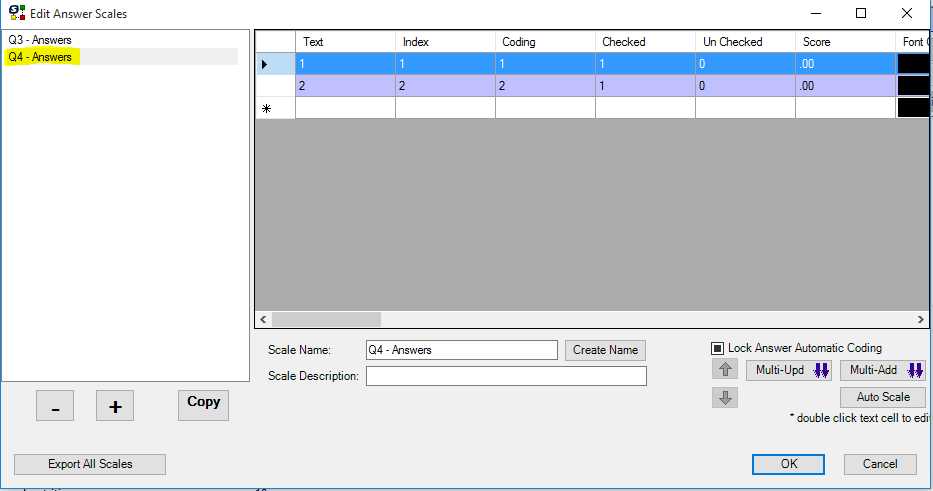Click the Cancel button

pos(880,464)
